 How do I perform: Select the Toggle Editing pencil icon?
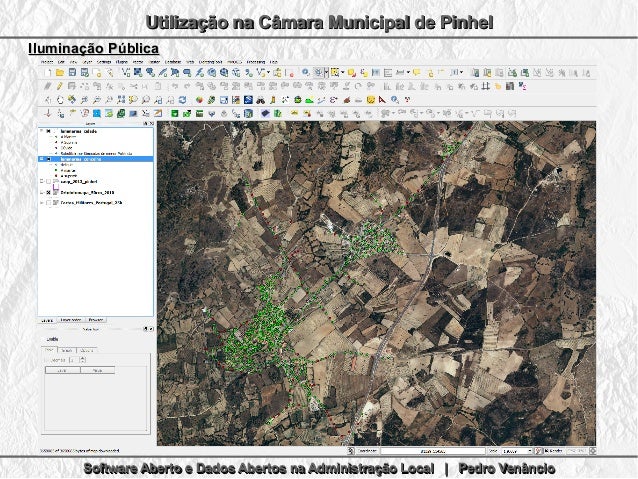pyautogui.click(x=59, y=87)
